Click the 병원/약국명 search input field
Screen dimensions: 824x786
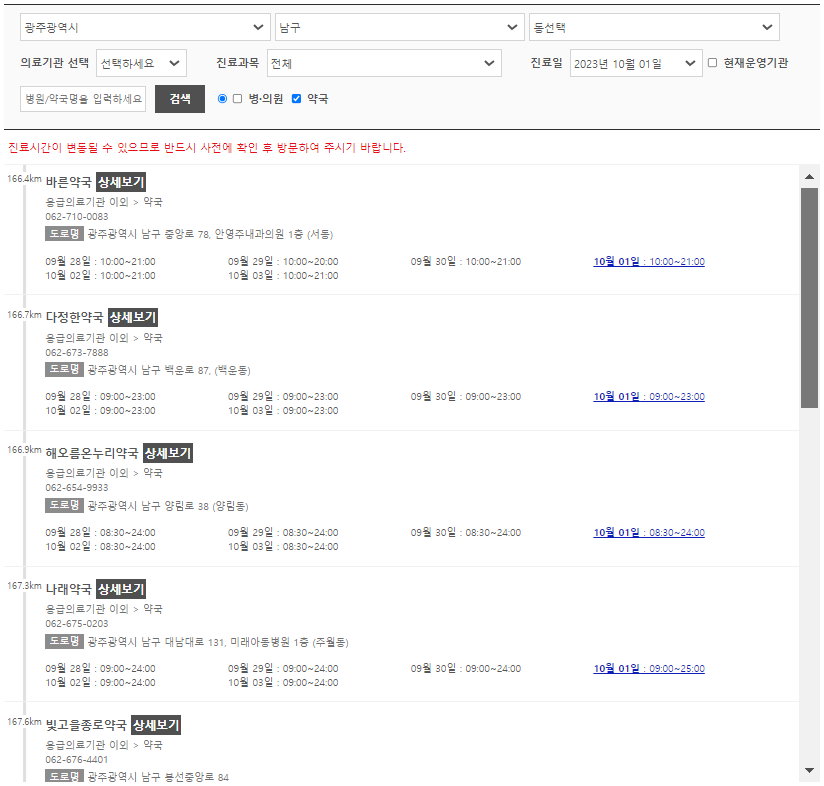coord(83,99)
